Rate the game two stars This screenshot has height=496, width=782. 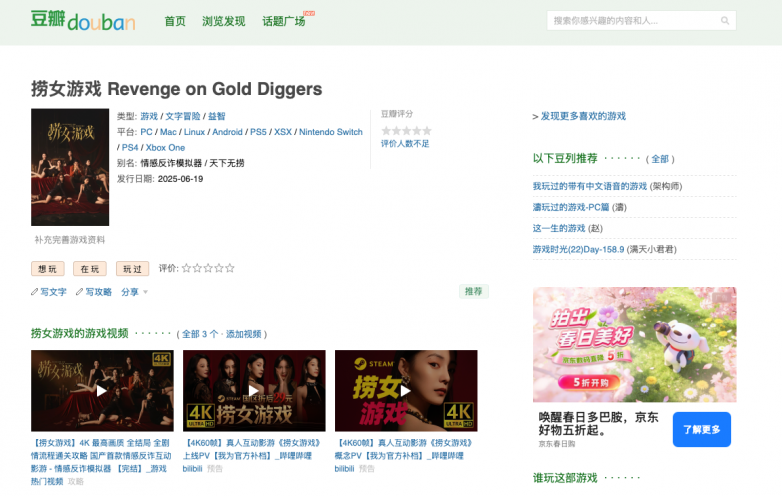tap(197, 268)
